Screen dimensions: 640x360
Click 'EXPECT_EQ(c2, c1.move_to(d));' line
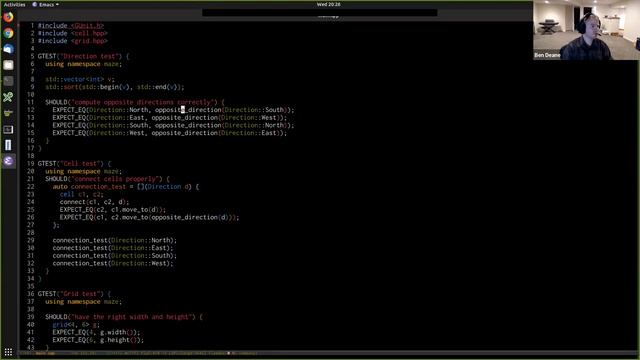[113, 209]
